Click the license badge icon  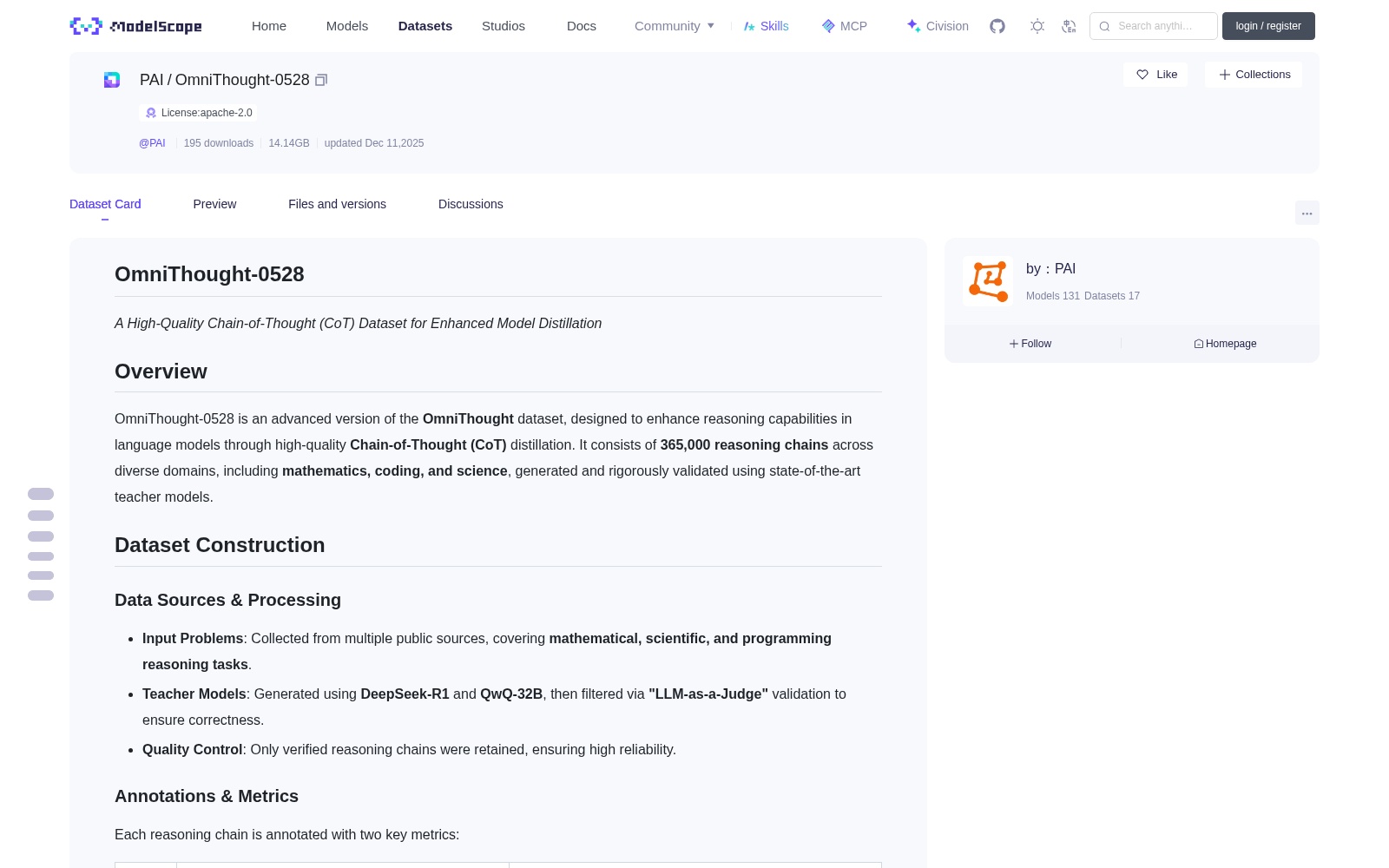coord(151,113)
